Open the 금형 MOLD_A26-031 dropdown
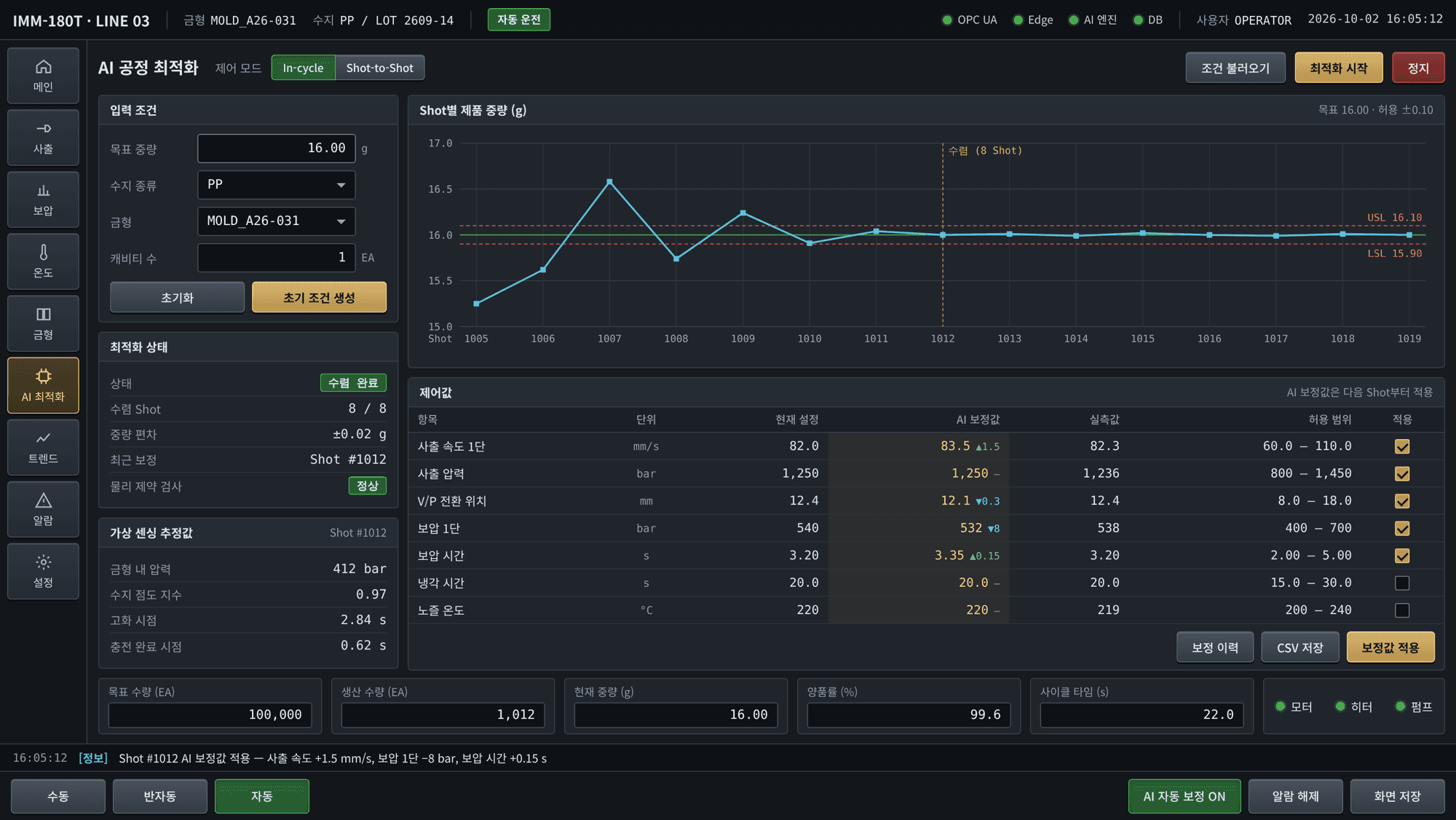Viewport: 1456px width, 820px height. tap(277, 221)
